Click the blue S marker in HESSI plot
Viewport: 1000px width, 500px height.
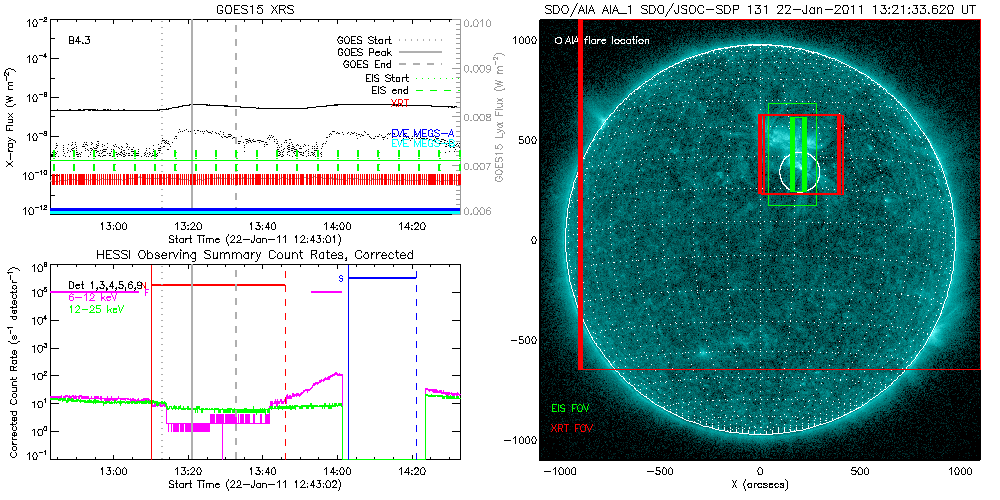341,277
